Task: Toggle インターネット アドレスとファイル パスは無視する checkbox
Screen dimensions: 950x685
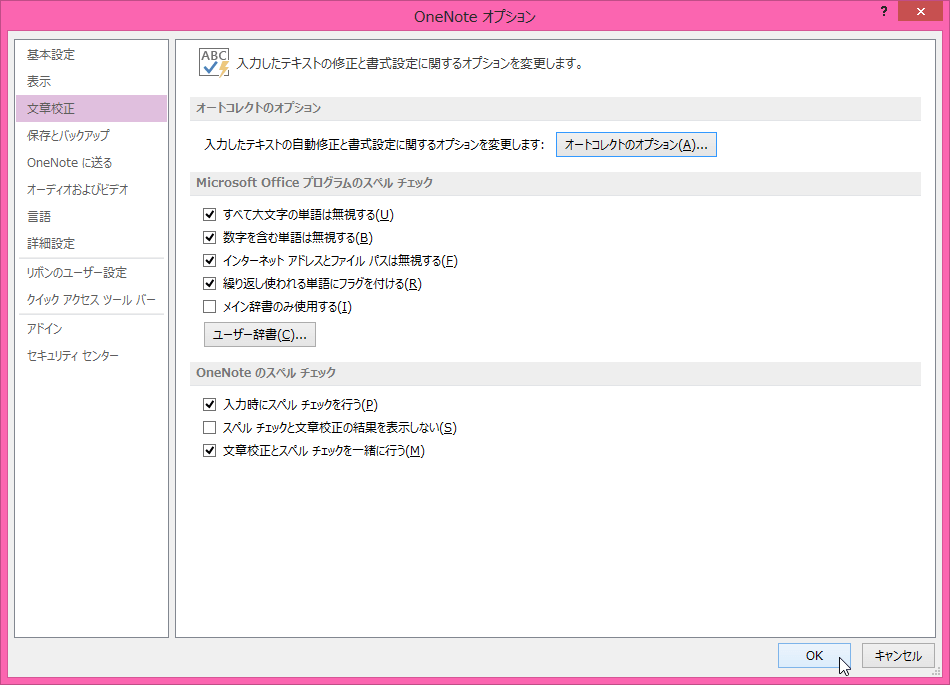Action: point(210,260)
